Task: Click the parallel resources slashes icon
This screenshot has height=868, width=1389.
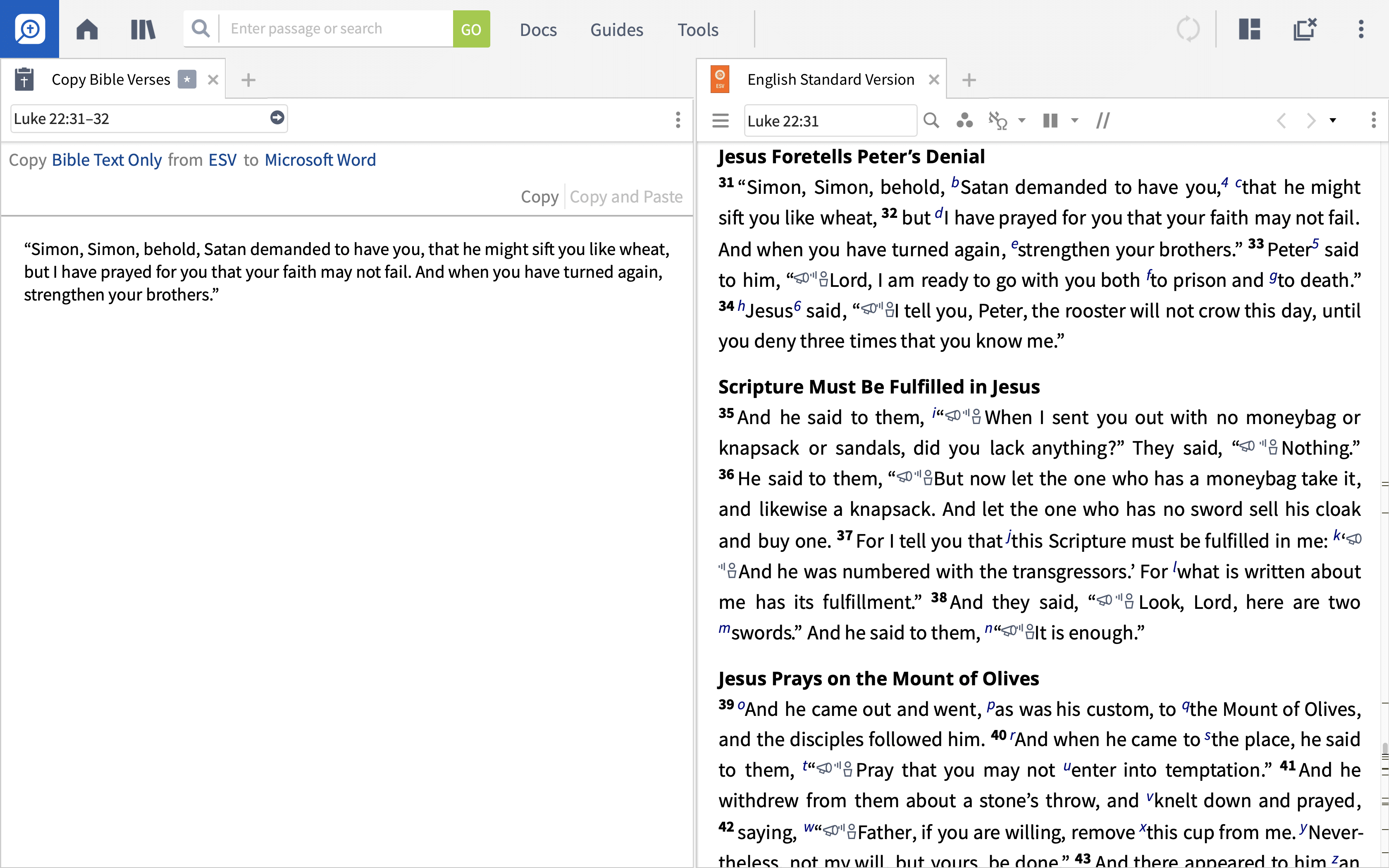Action: click(1103, 121)
